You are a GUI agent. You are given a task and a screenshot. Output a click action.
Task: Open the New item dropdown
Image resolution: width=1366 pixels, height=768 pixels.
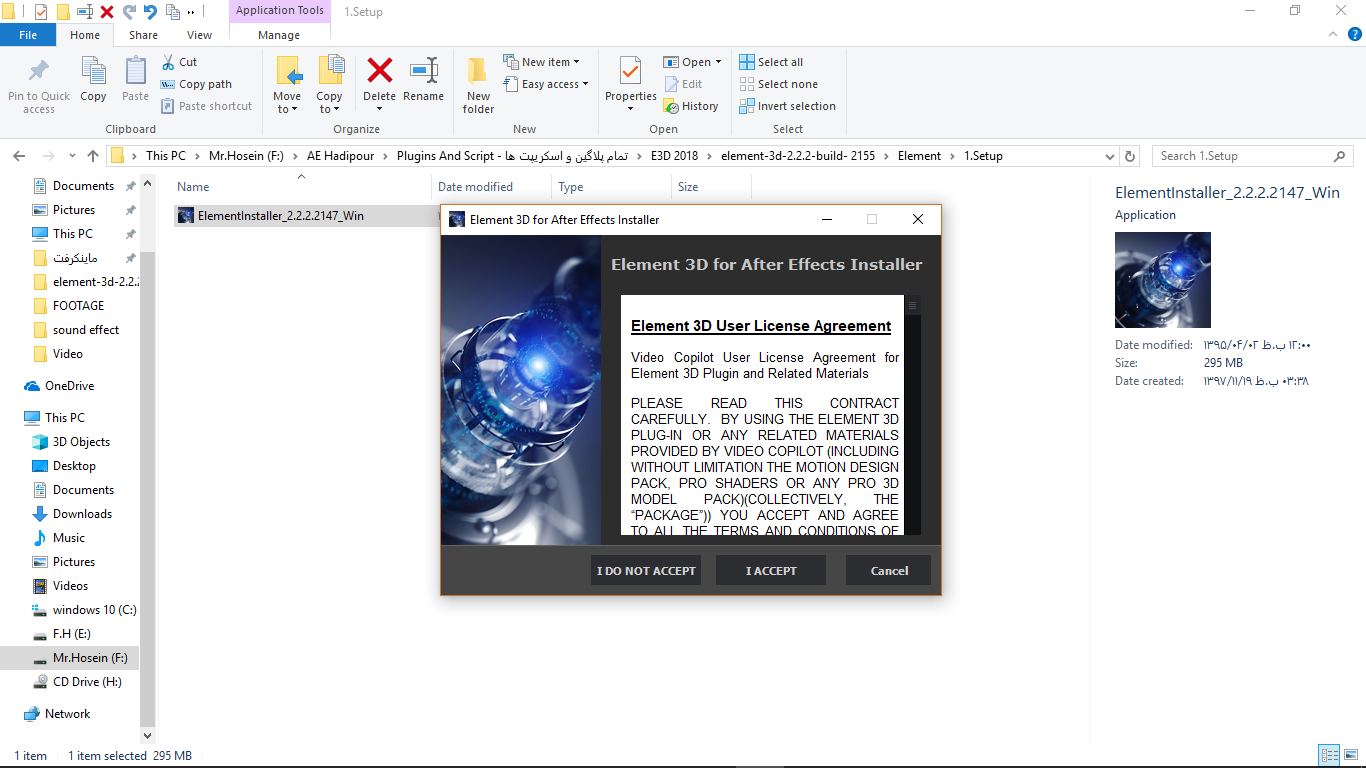541,62
